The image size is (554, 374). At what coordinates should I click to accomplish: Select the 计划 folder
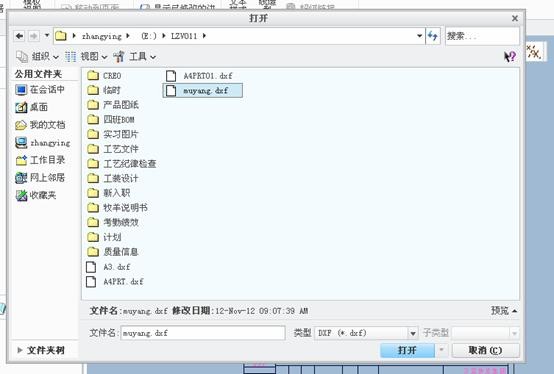[x=104, y=237]
